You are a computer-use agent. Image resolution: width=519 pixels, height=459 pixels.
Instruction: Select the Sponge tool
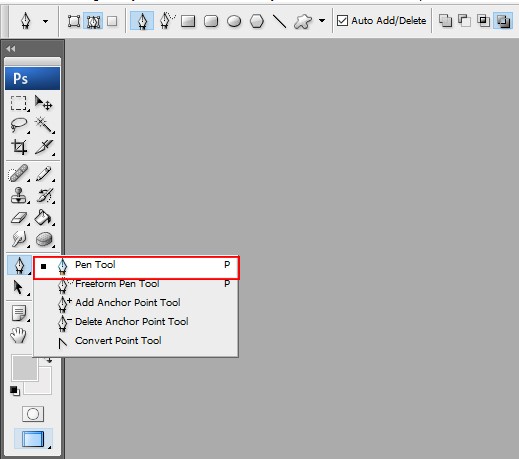click(x=44, y=239)
